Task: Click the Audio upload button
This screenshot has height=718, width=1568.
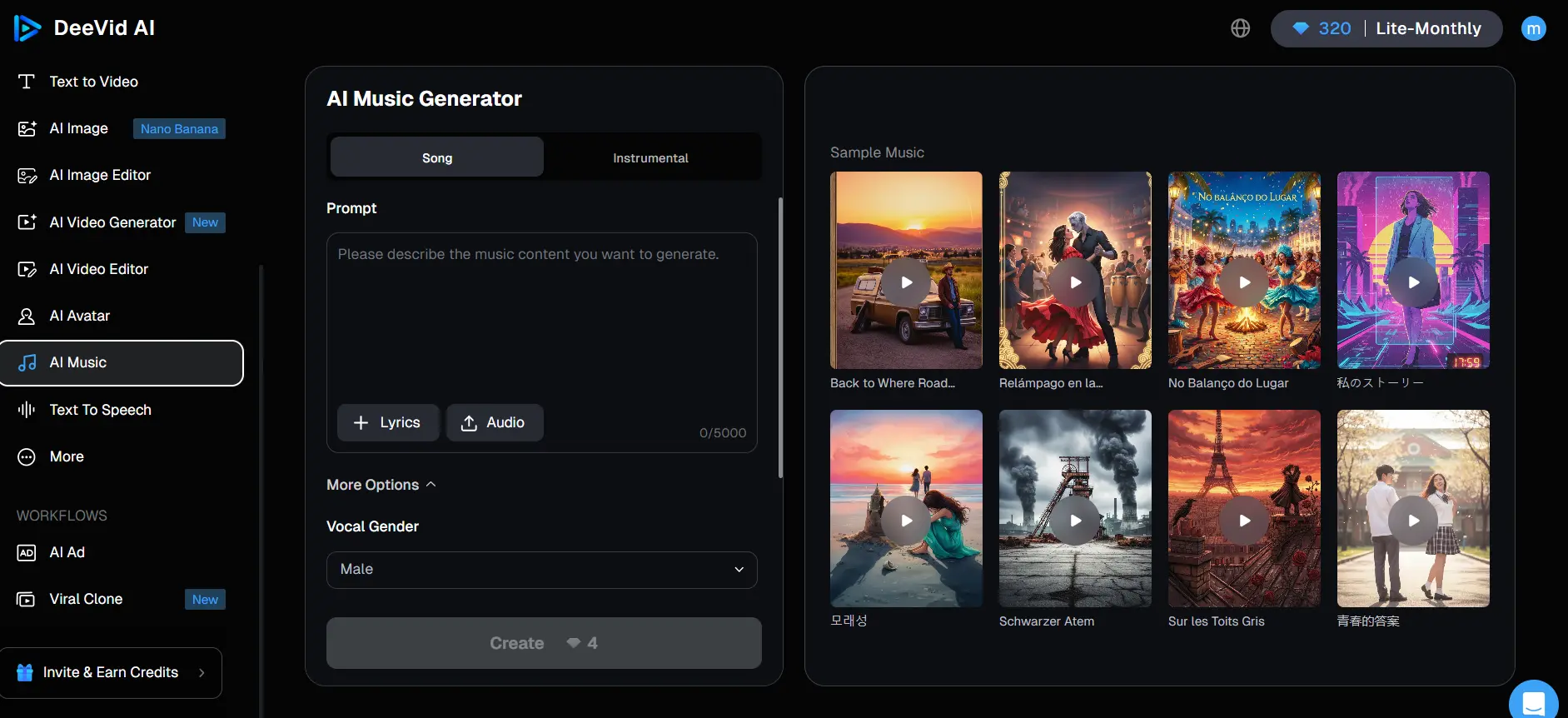Action: pyautogui.click(x=495, y=422)
